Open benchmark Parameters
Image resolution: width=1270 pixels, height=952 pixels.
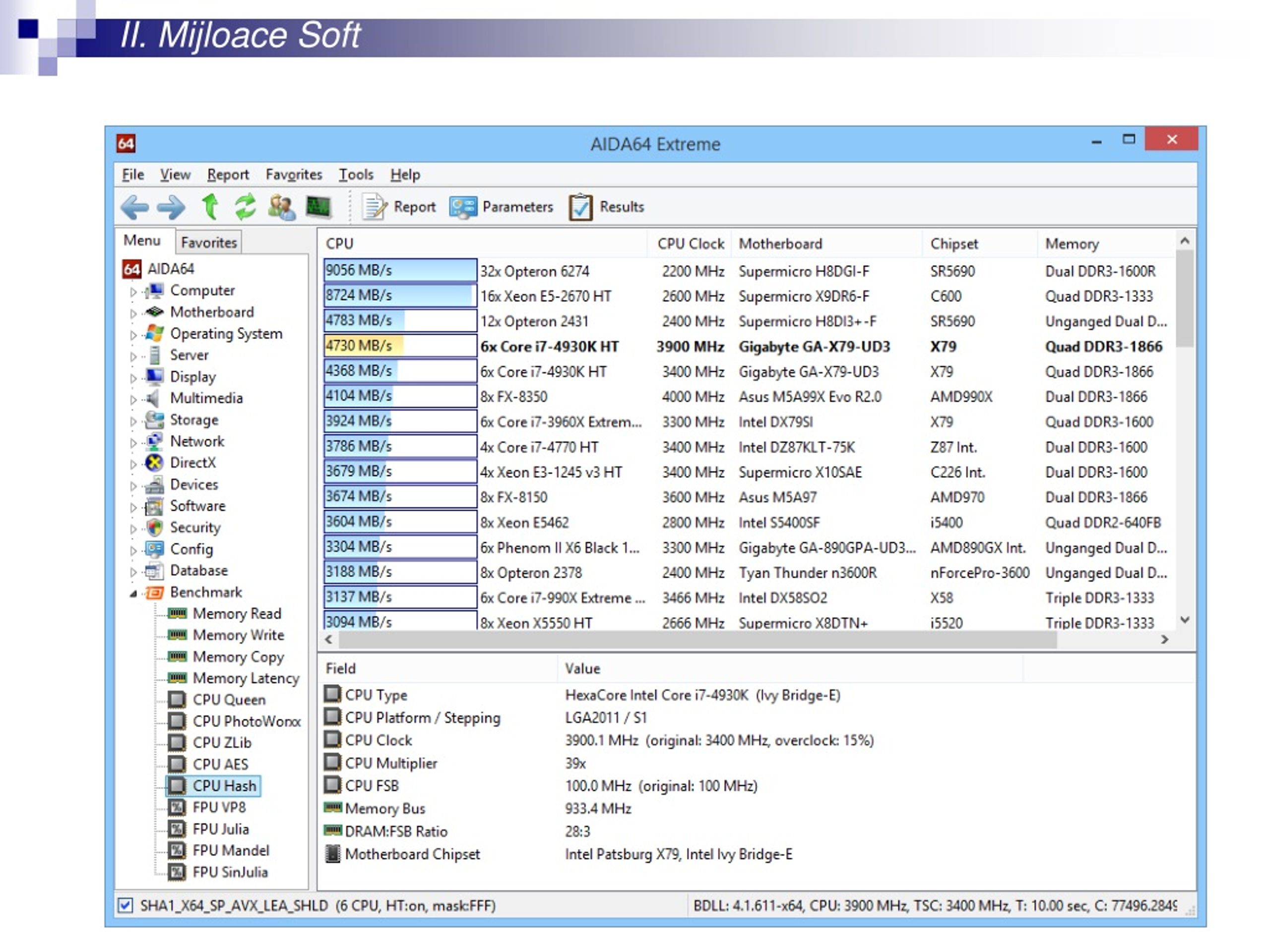pos(501,207)
